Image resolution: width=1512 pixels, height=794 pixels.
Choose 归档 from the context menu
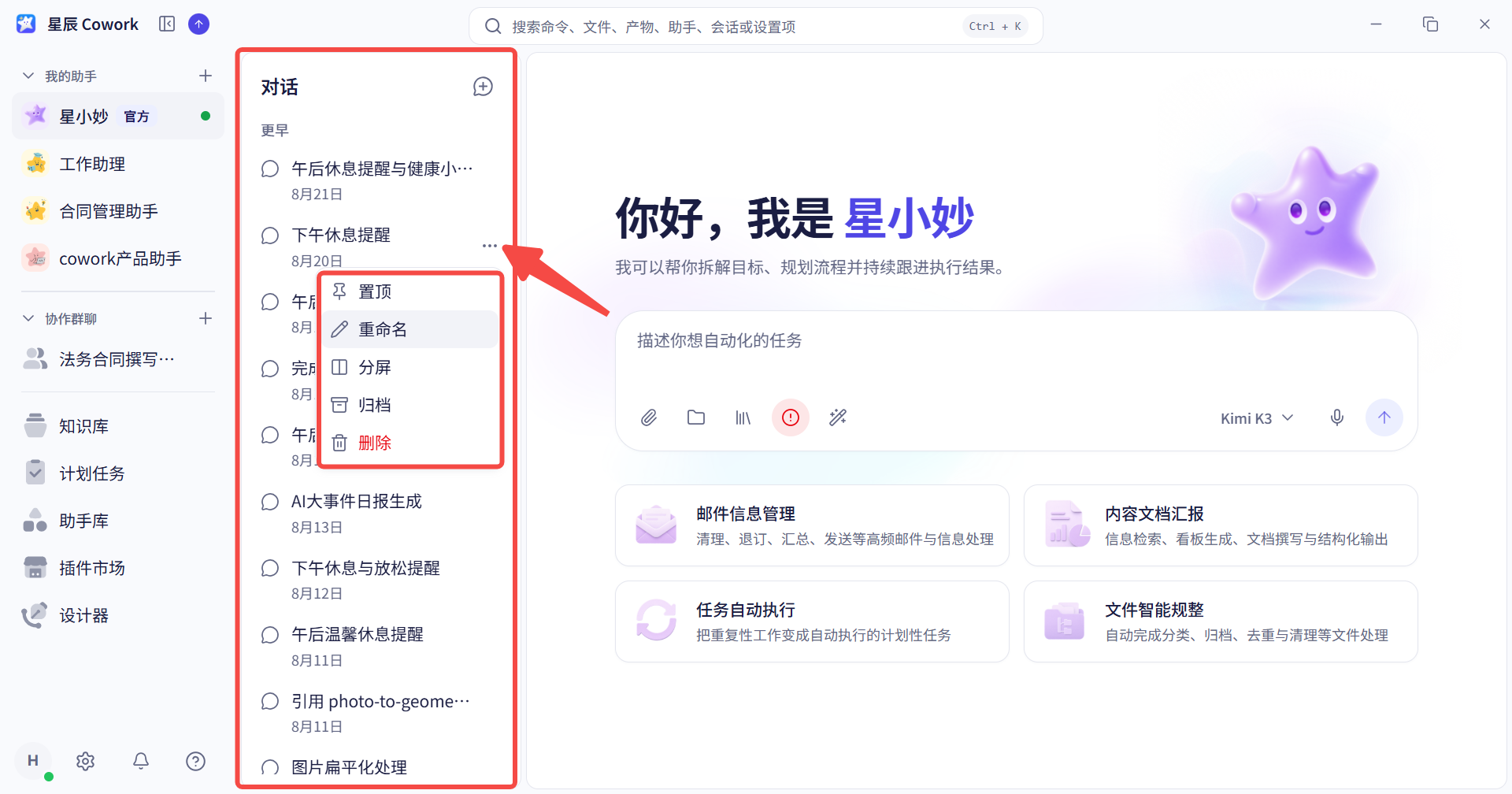(409, 405)
